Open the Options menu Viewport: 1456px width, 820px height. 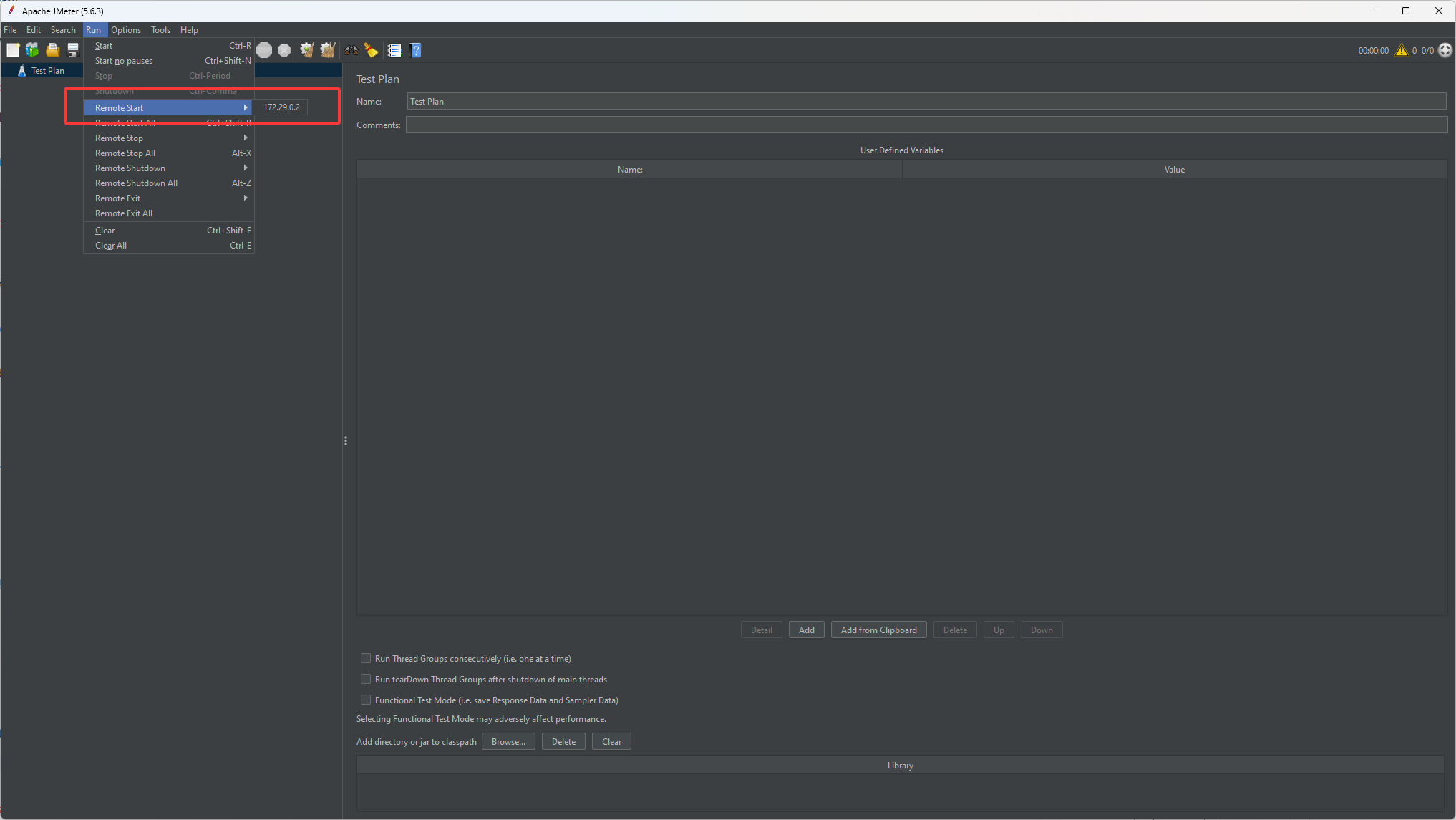(x=126, y=30)
